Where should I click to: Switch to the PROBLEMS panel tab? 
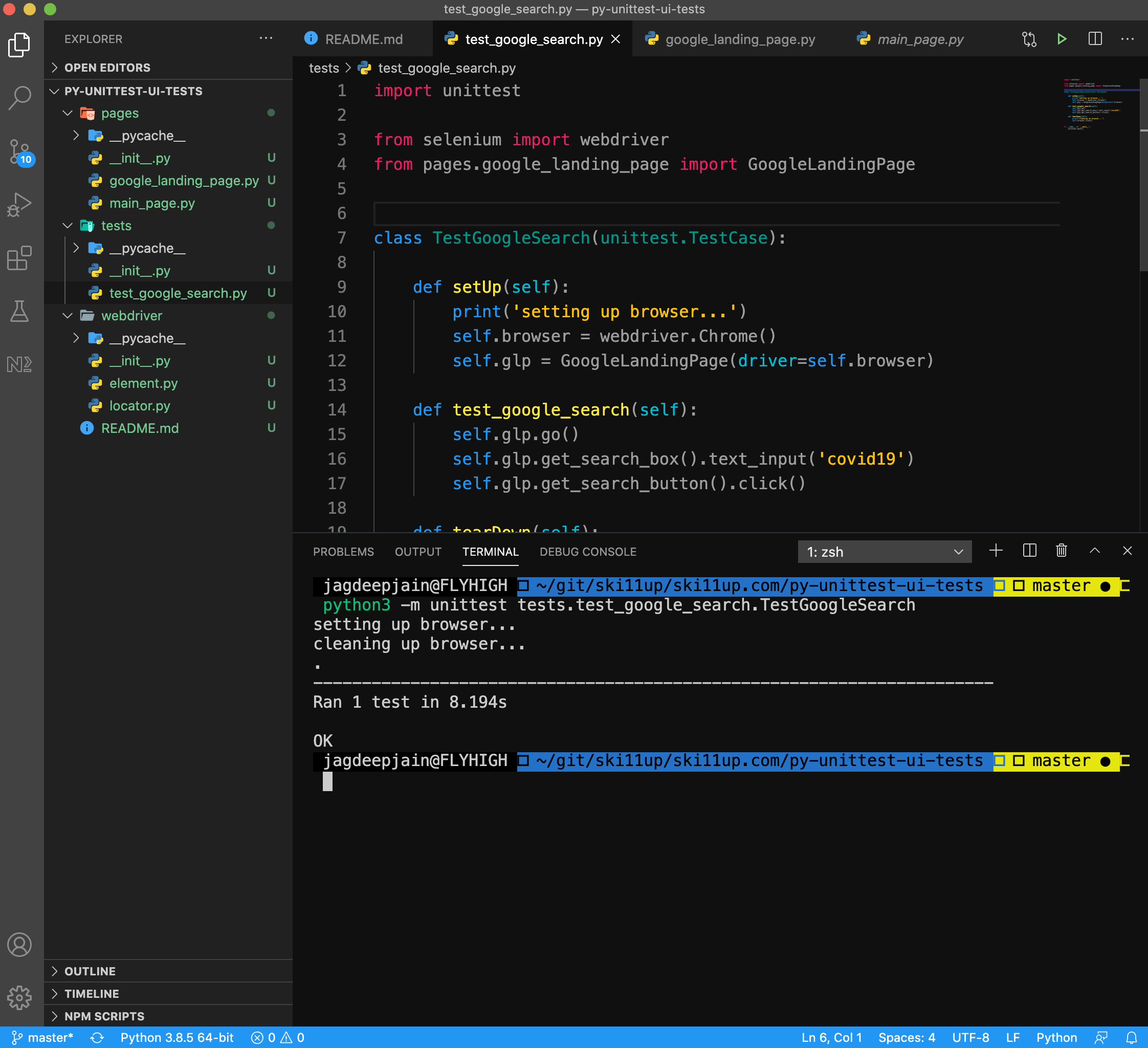pyautogui.click(x=343, y=552)
